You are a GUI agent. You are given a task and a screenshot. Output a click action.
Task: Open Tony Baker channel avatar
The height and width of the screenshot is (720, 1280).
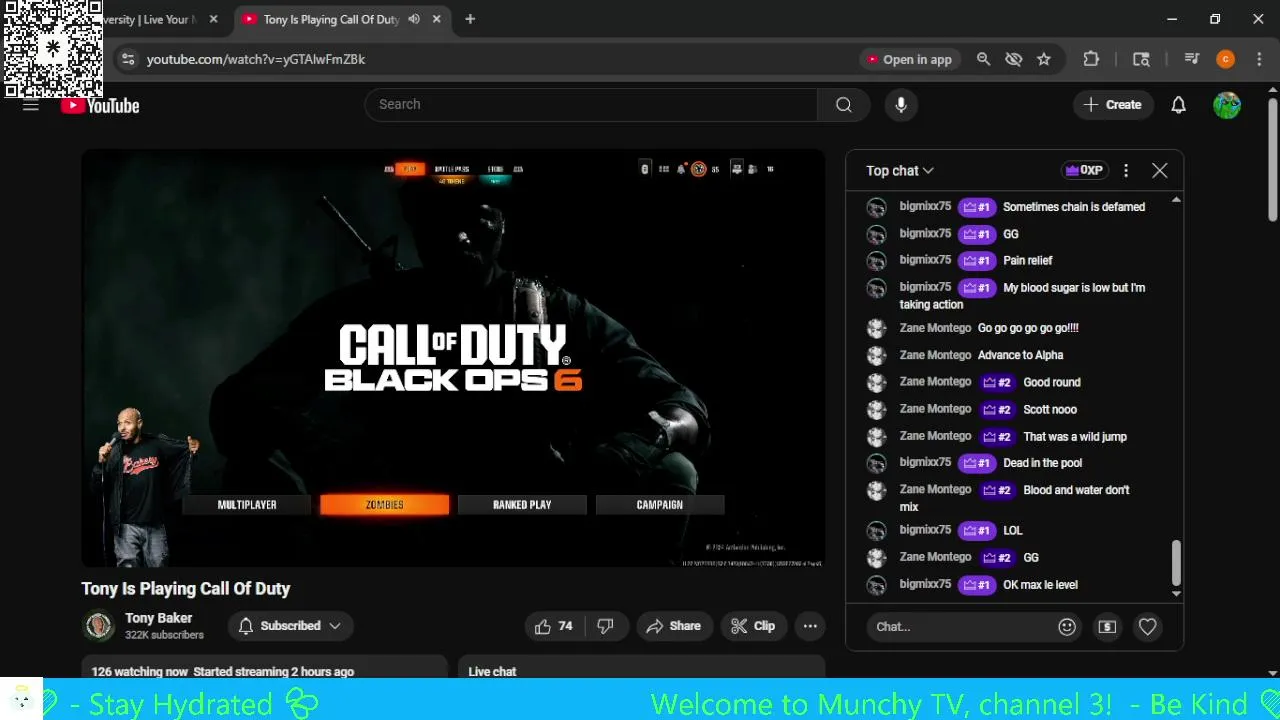[98, 626]
